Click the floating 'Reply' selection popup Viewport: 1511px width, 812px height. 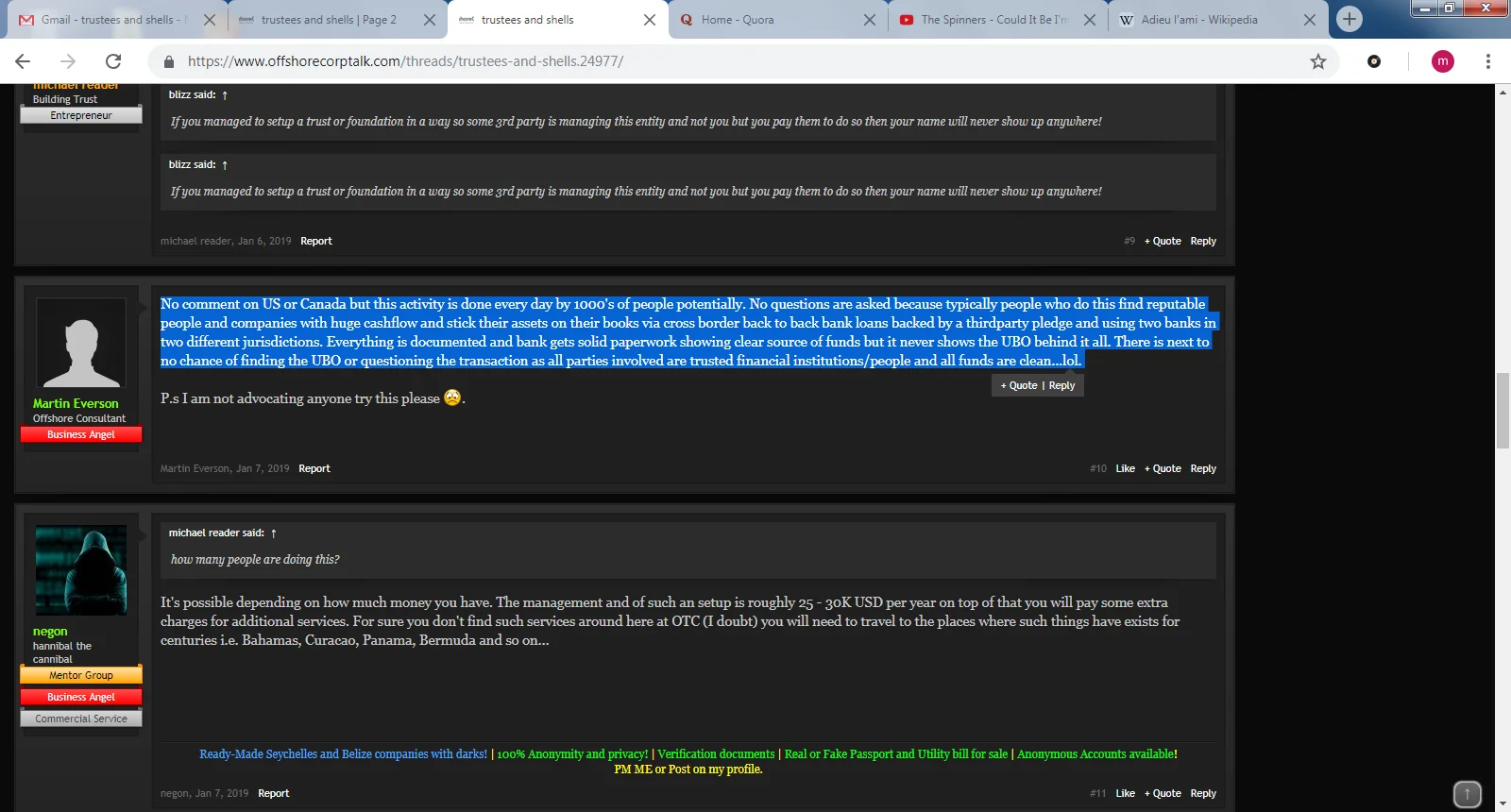1061,385
